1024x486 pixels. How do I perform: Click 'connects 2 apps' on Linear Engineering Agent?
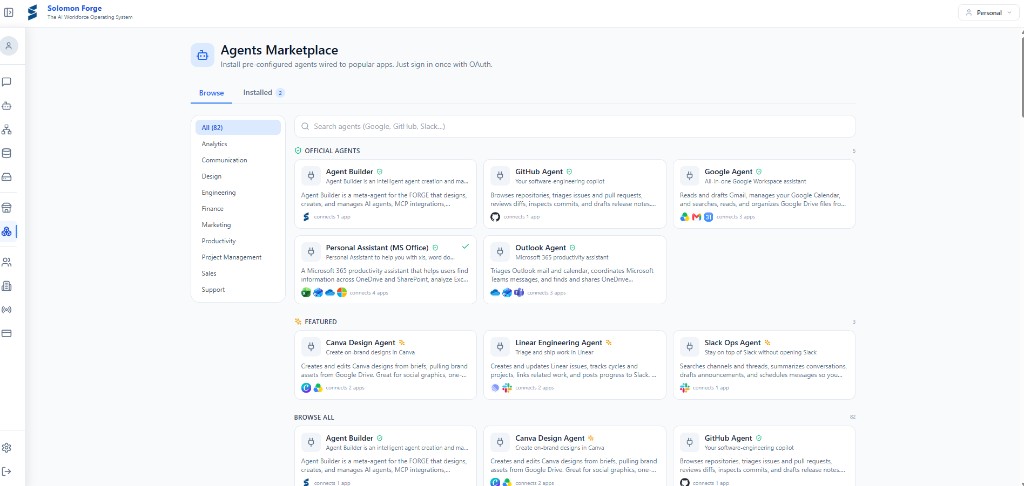click(x=534, y=388)
